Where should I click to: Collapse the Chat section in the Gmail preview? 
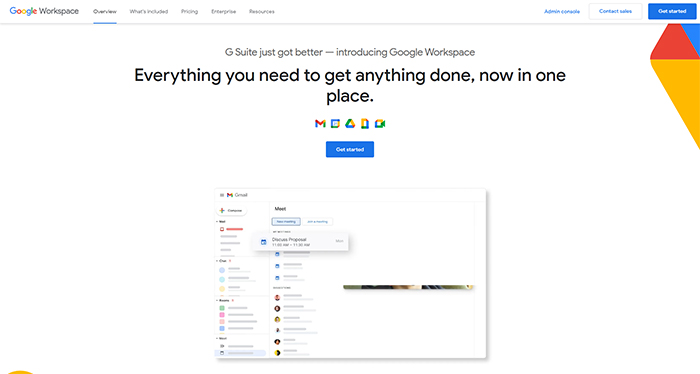(217, 261)
